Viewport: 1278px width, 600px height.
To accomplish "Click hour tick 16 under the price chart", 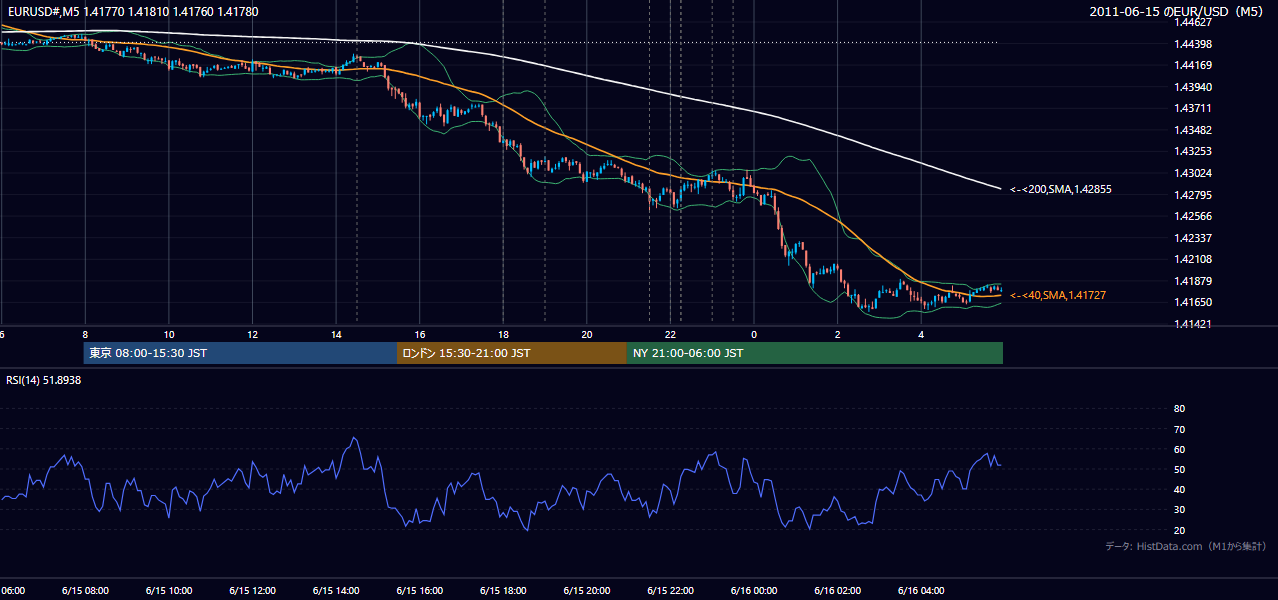I will tap(420, 335).
